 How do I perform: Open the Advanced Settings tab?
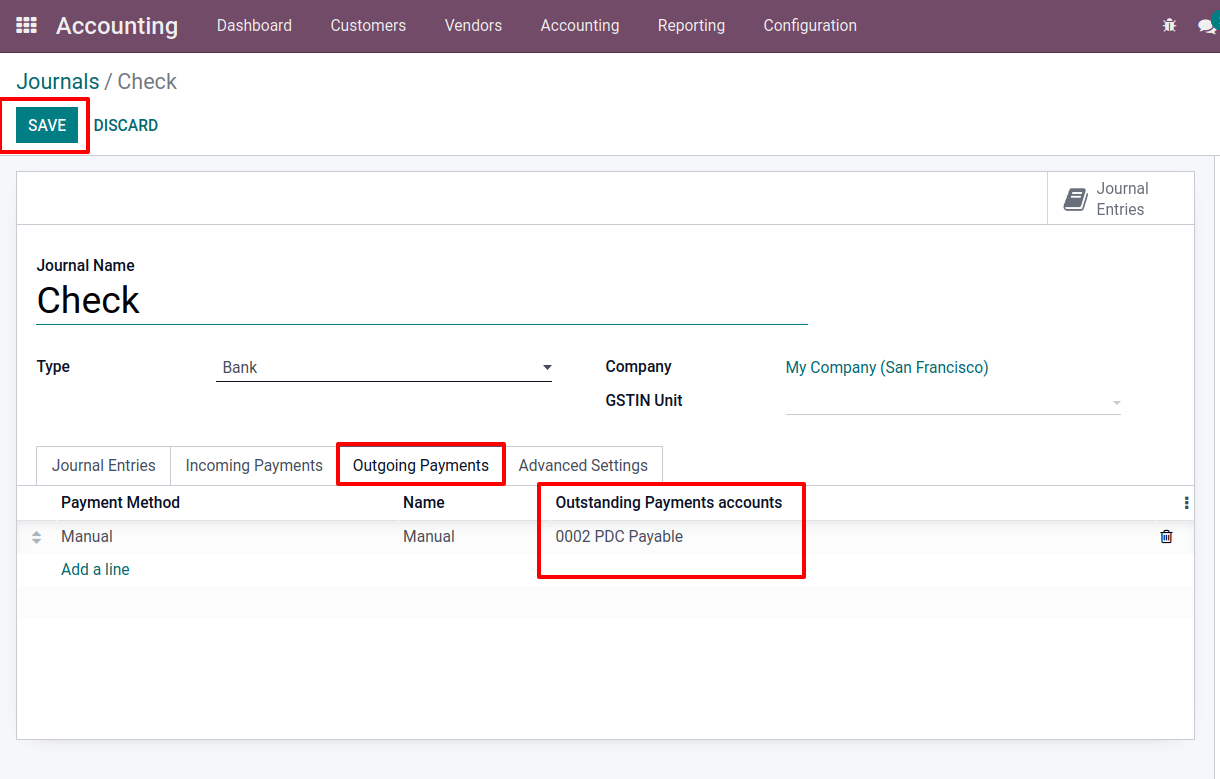pos(584,465)
